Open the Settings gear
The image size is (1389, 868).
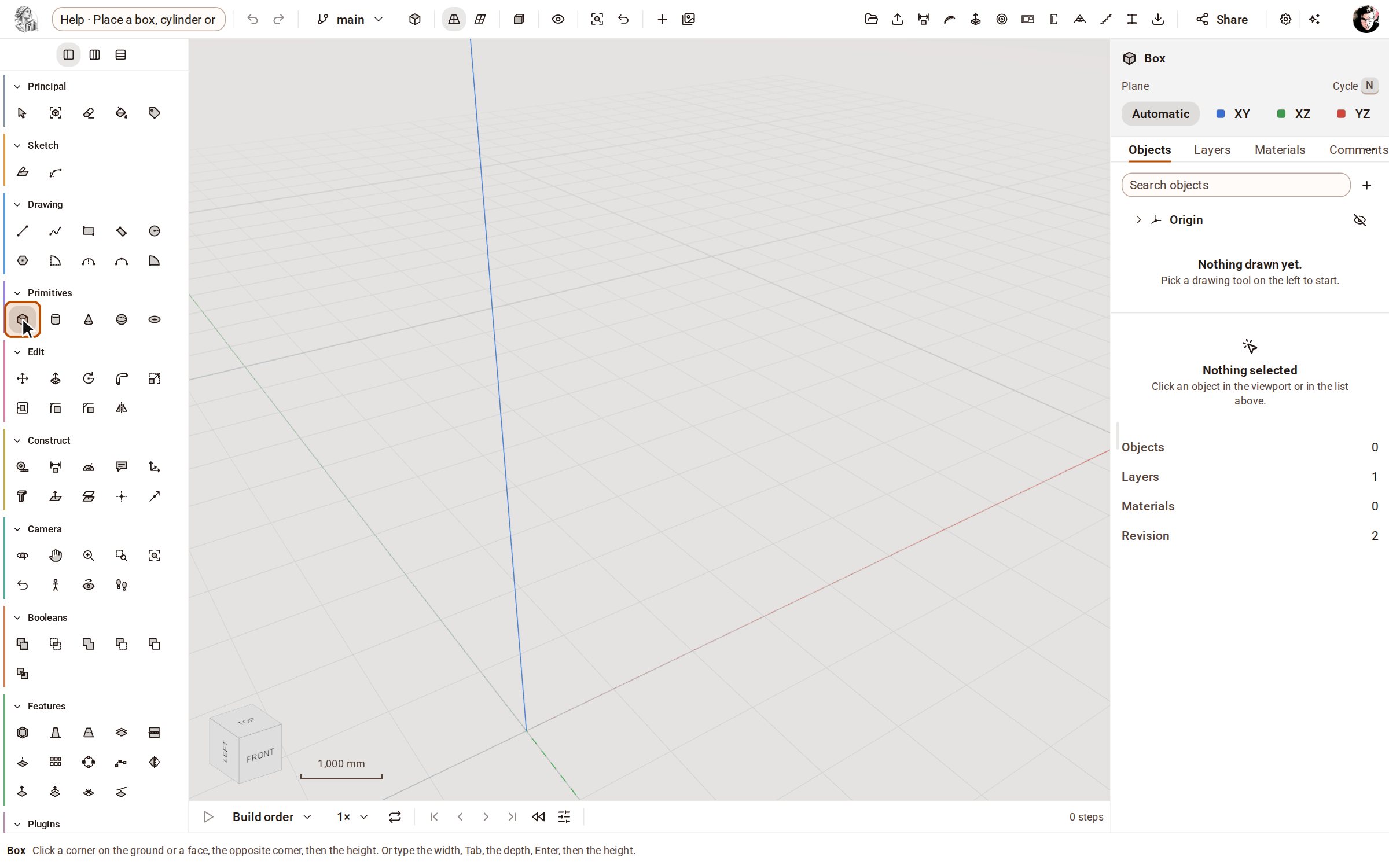point(1285,19)
